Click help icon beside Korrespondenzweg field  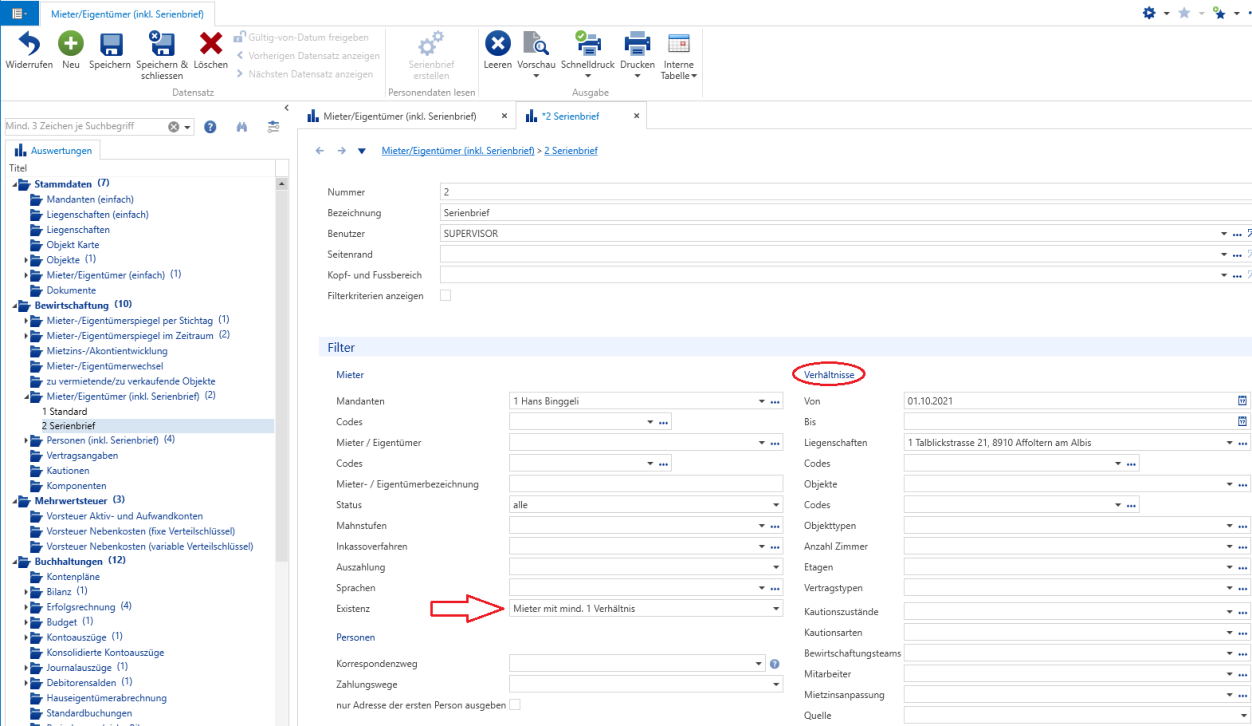[775, 663]
